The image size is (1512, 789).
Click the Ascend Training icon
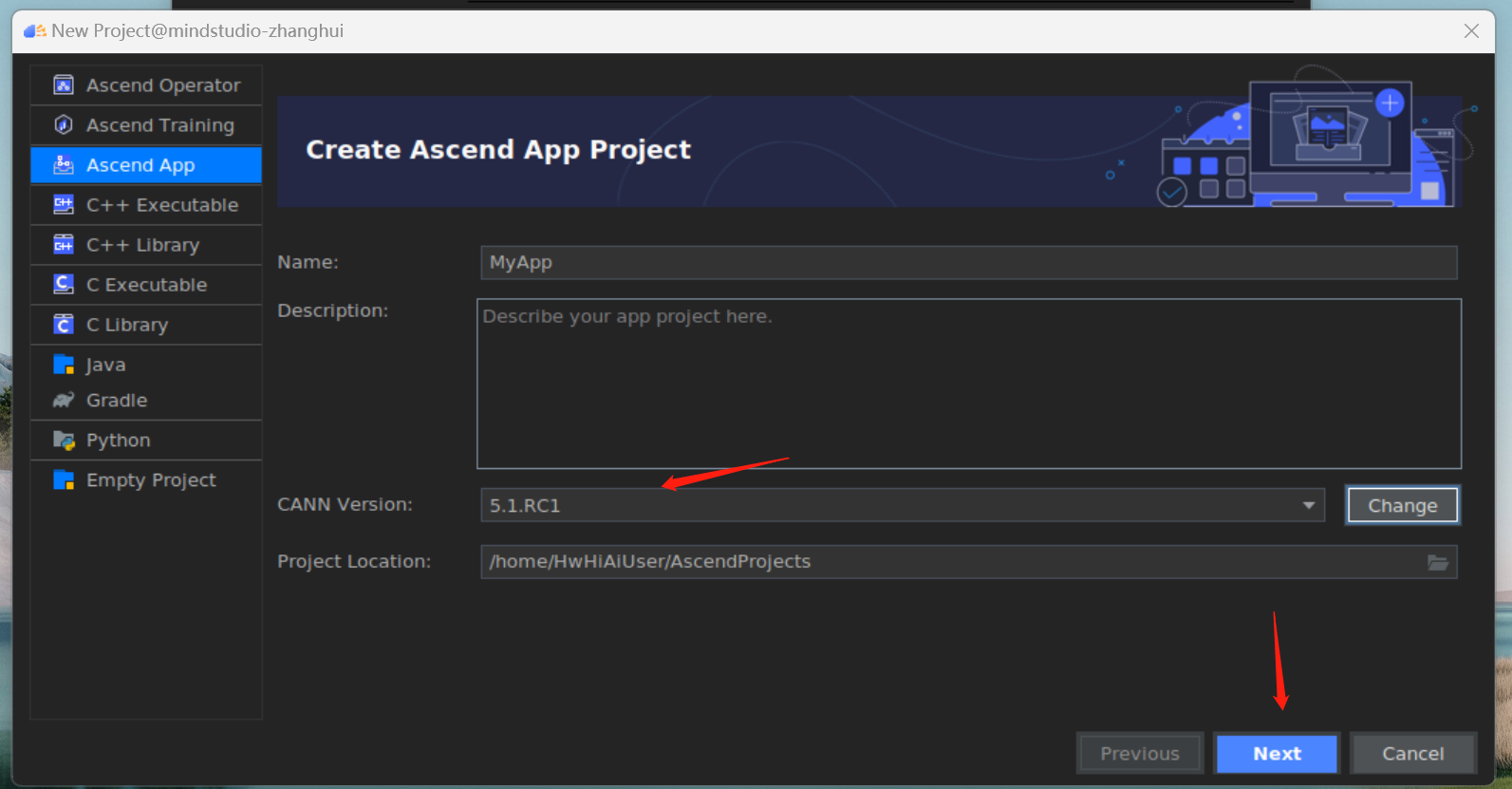click(x=64, y=125)
